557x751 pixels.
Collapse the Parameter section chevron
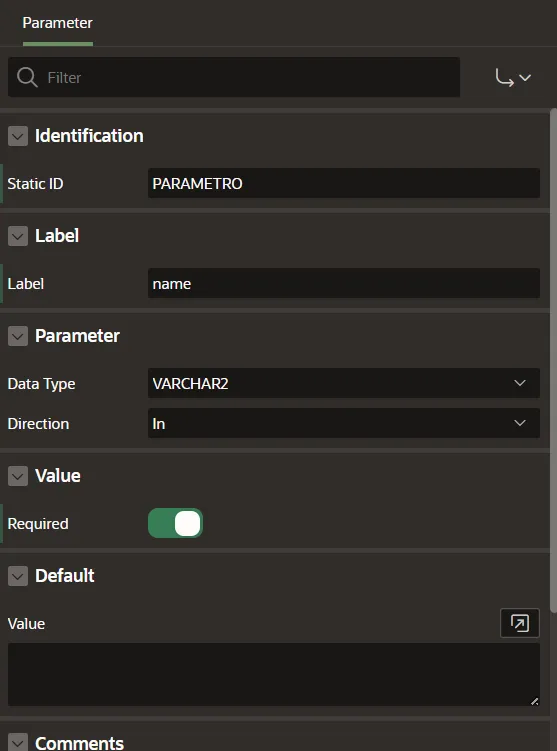18,336
